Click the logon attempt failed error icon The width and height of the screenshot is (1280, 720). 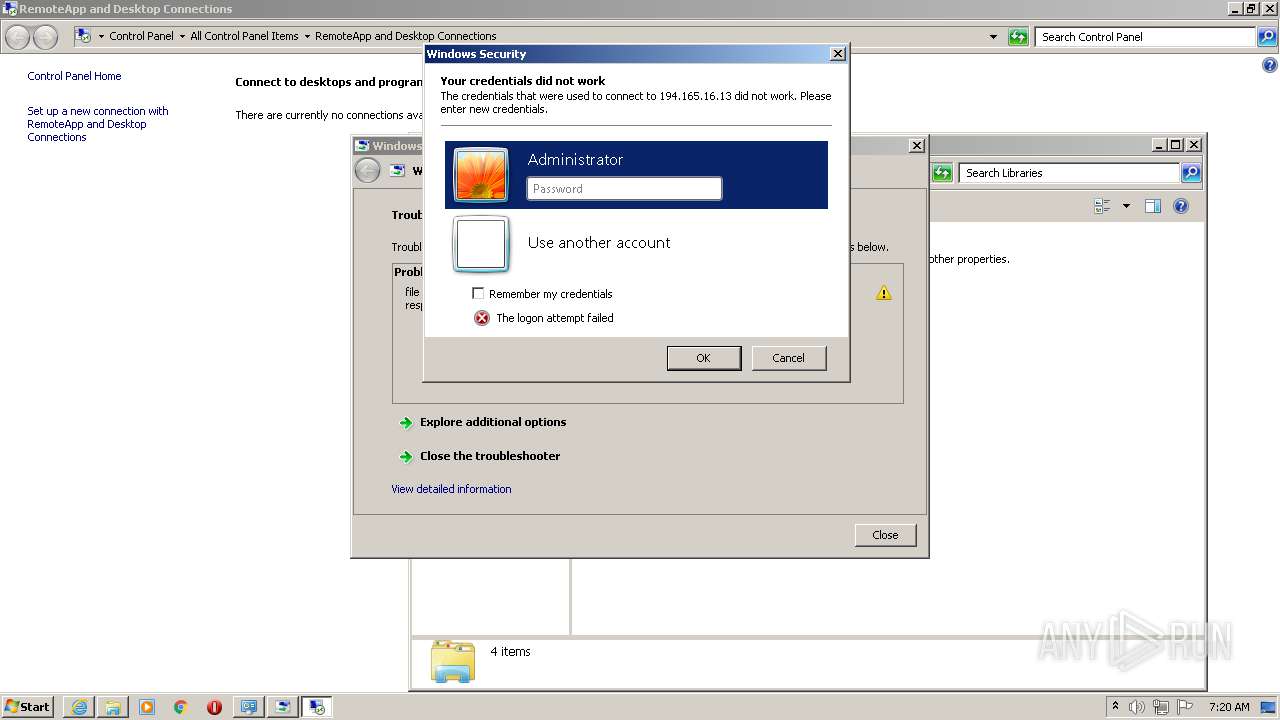[482, 318]
